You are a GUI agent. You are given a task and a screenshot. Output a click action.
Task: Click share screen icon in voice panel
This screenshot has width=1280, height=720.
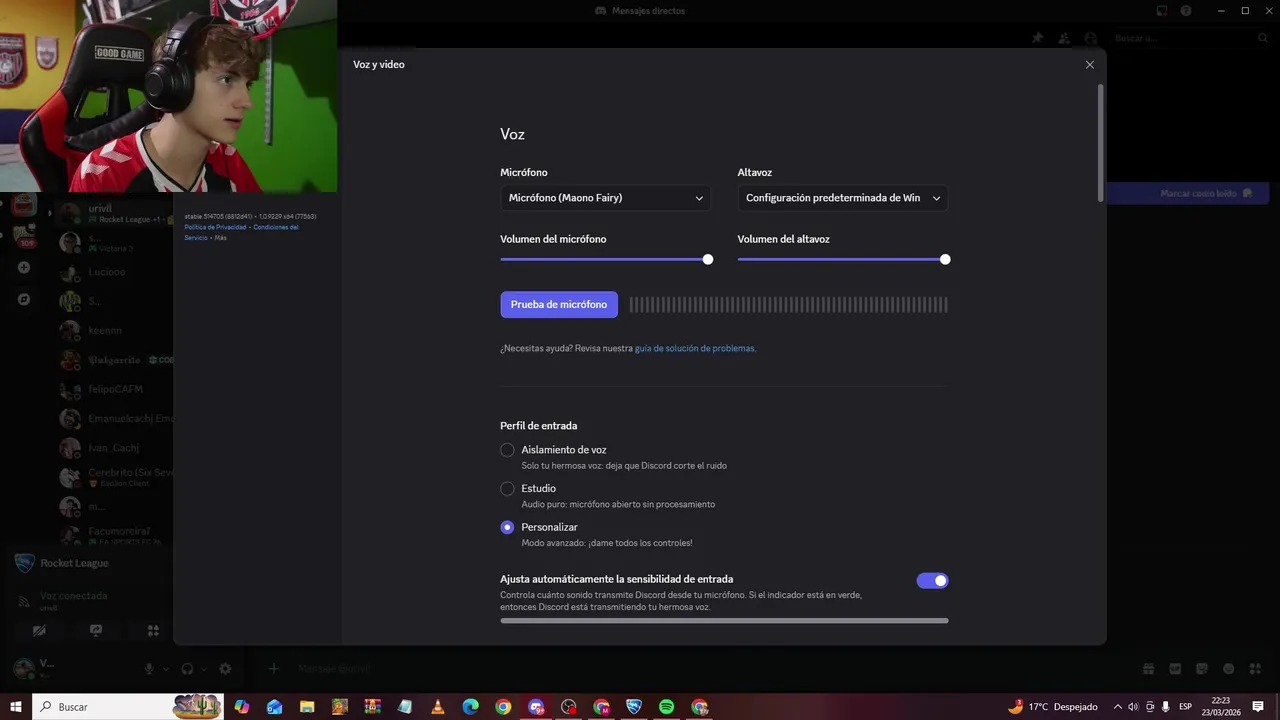point(96,631)
